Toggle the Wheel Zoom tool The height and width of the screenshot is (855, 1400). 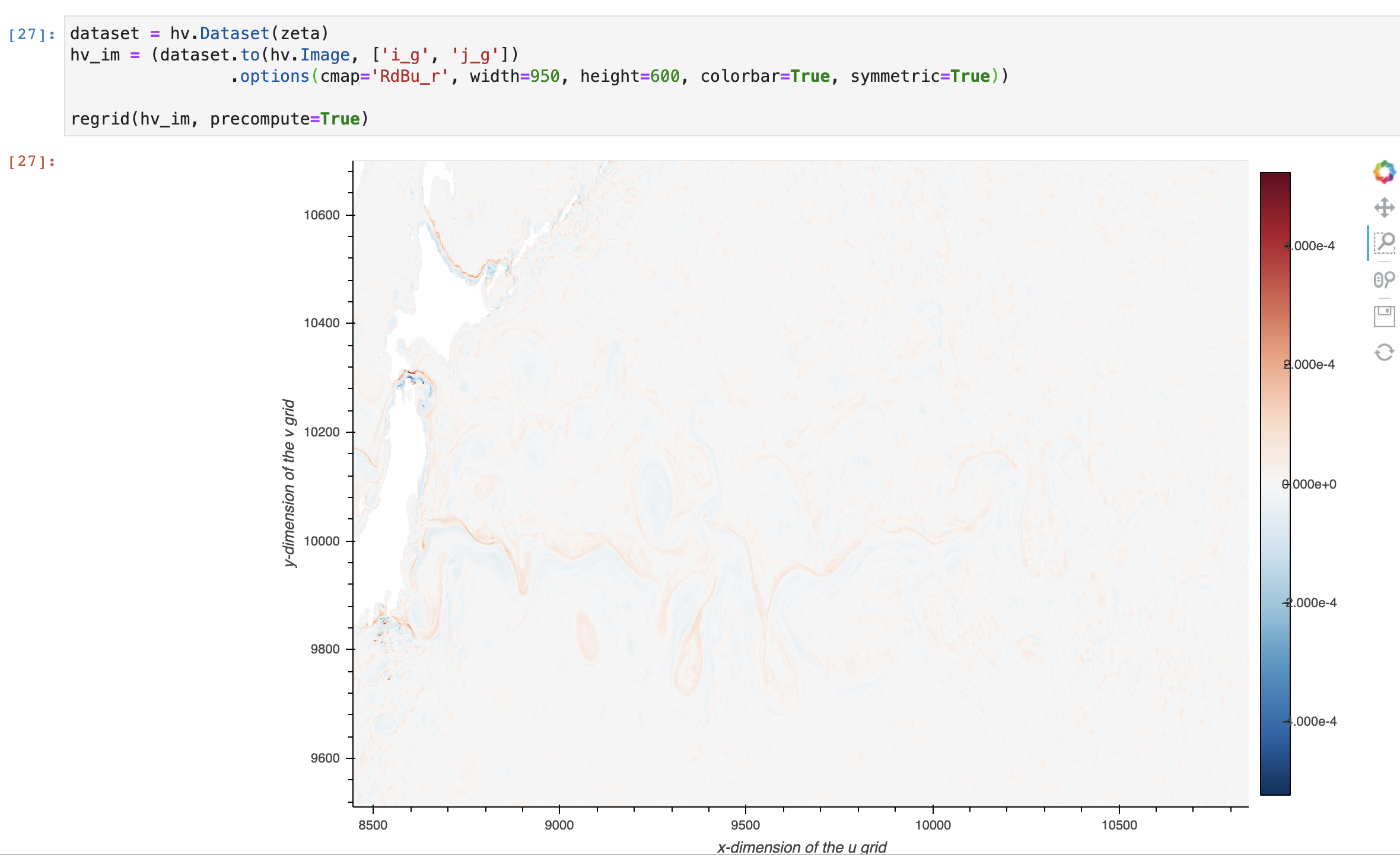(1384, 279)
